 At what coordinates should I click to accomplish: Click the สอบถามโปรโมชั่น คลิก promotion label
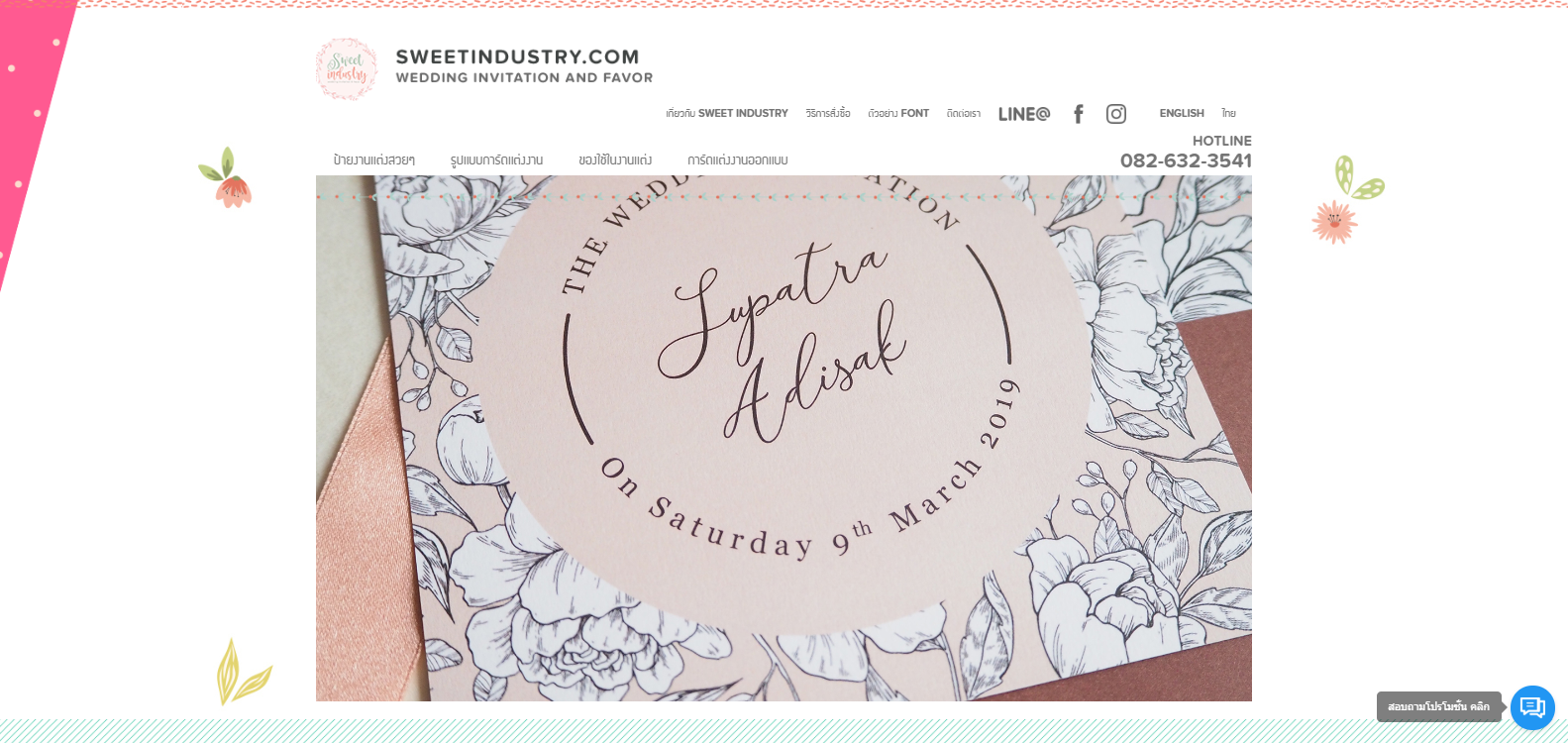coord(1438,707)
